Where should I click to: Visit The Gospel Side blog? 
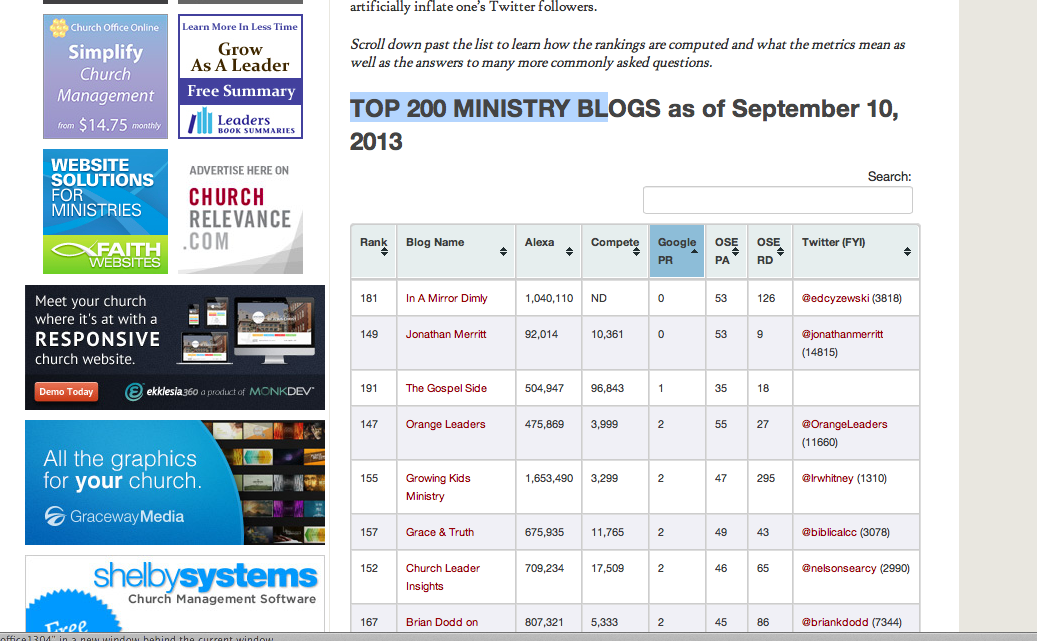coord(446,388)
